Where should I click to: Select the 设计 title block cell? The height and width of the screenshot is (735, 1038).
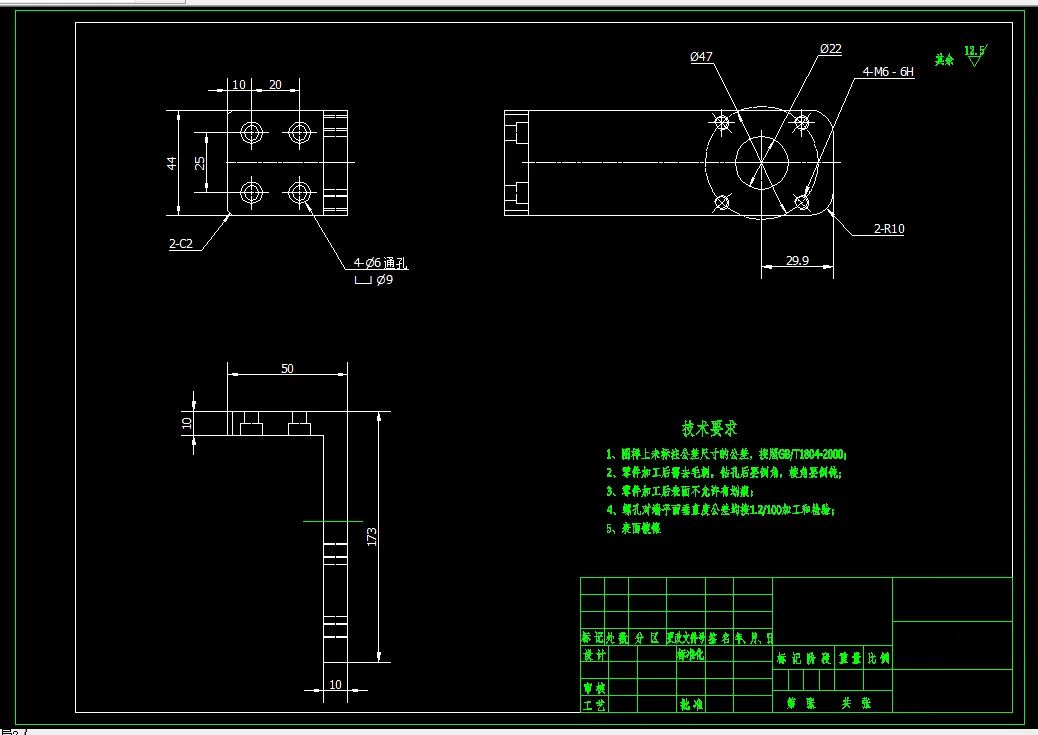[594, 654]
